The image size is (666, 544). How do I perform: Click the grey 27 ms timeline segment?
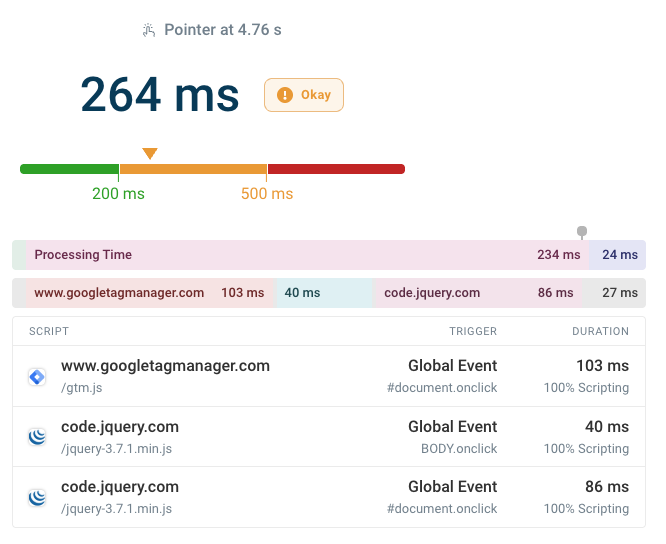(614, 293)
